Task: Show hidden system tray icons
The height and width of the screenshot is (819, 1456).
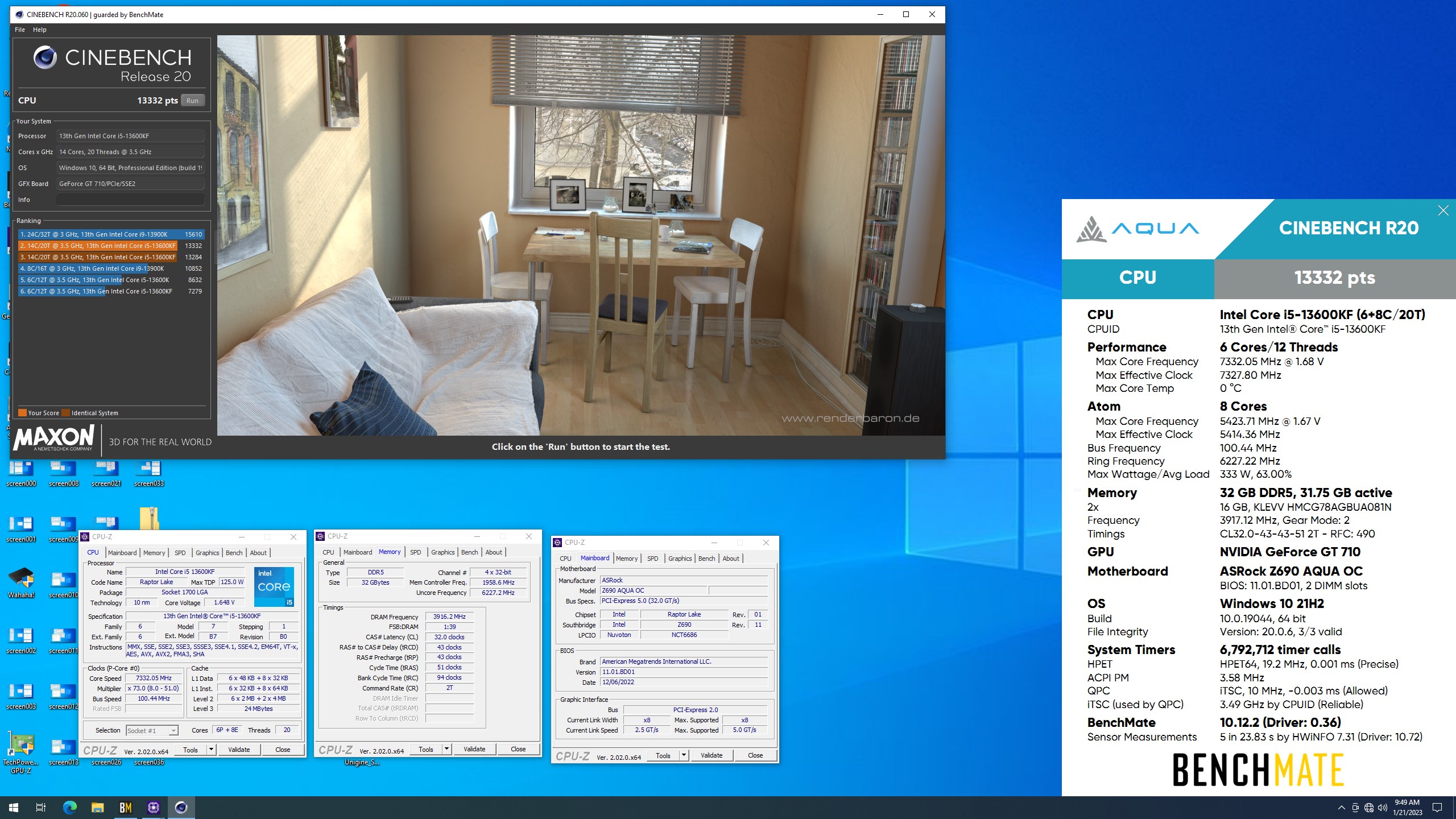Action: pos(1341,808)
